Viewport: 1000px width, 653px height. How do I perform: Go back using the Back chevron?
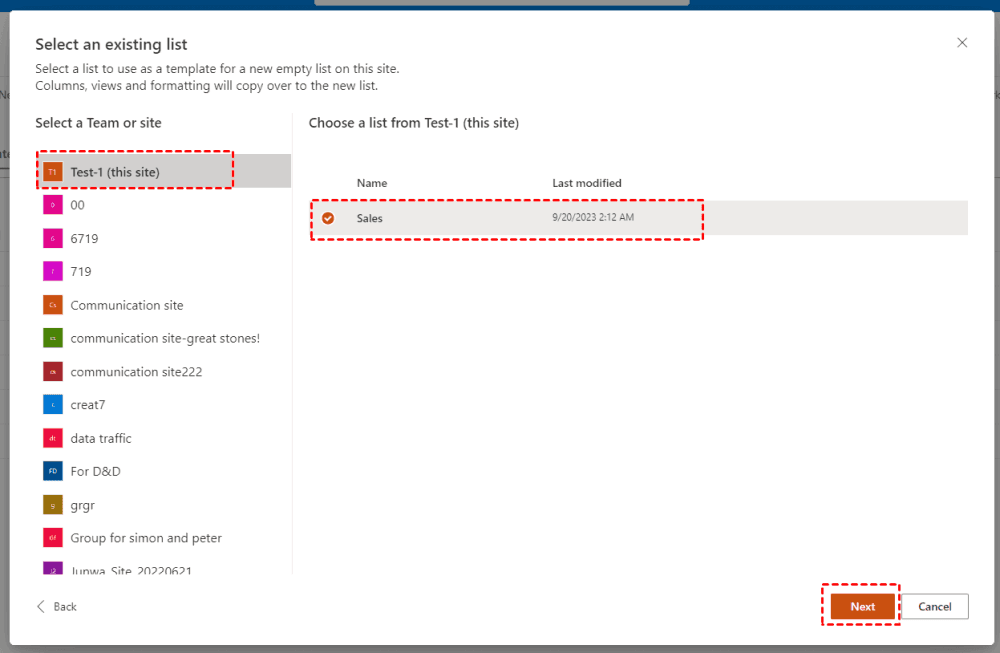(x=42, y=607)
